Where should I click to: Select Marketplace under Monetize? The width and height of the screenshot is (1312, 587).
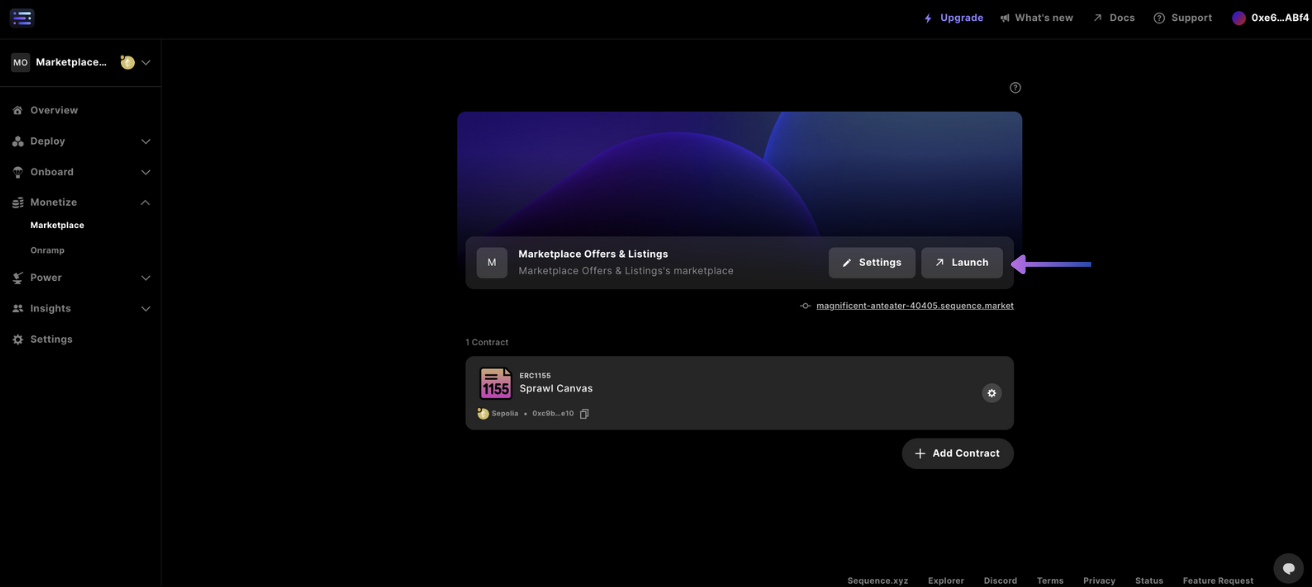(57, 225)
